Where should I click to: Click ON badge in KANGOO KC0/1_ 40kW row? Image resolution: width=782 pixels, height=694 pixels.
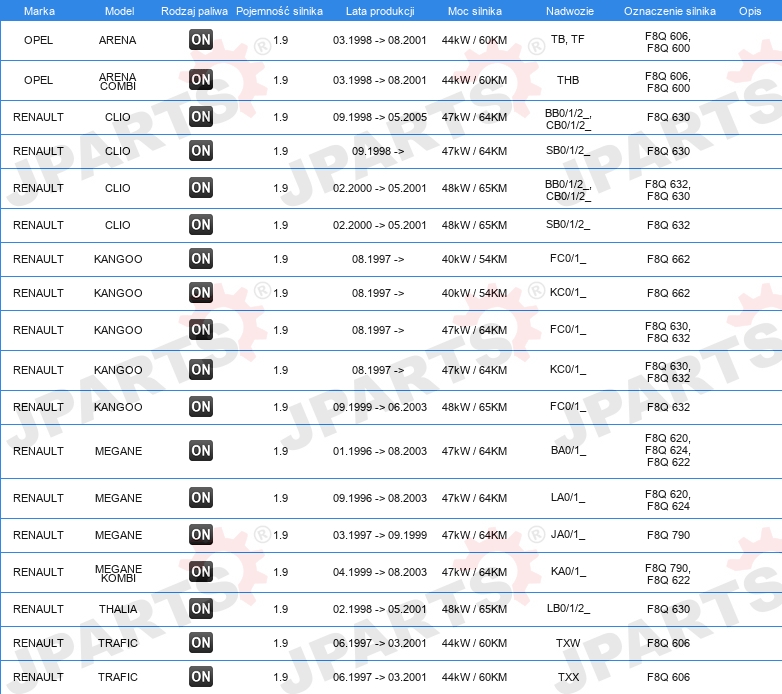coord(201,293)
